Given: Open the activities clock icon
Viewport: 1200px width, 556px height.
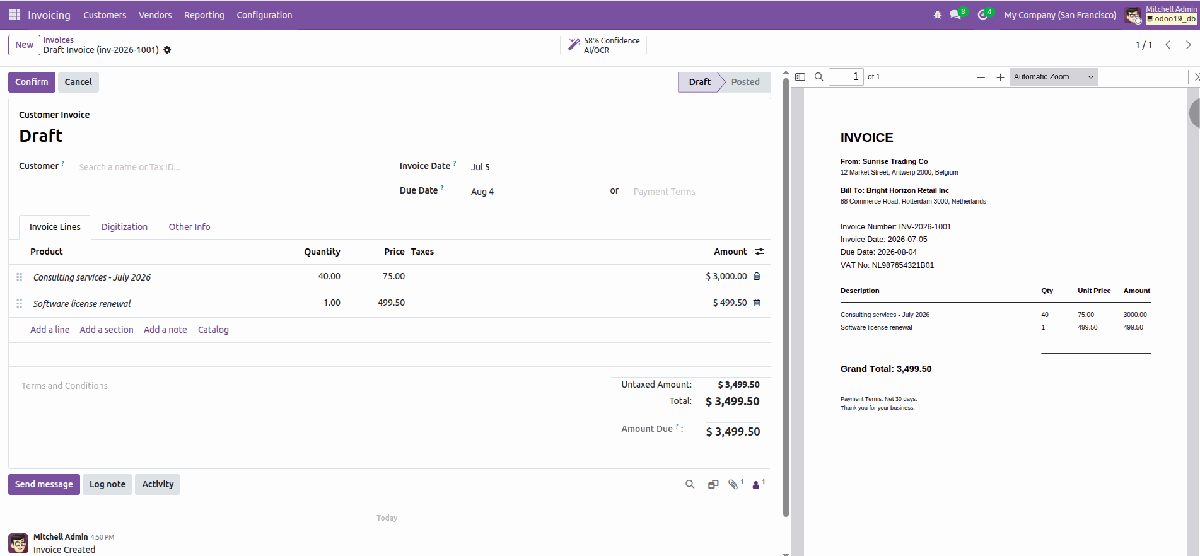Looking at the screenshot, I should tap(984, 15).
